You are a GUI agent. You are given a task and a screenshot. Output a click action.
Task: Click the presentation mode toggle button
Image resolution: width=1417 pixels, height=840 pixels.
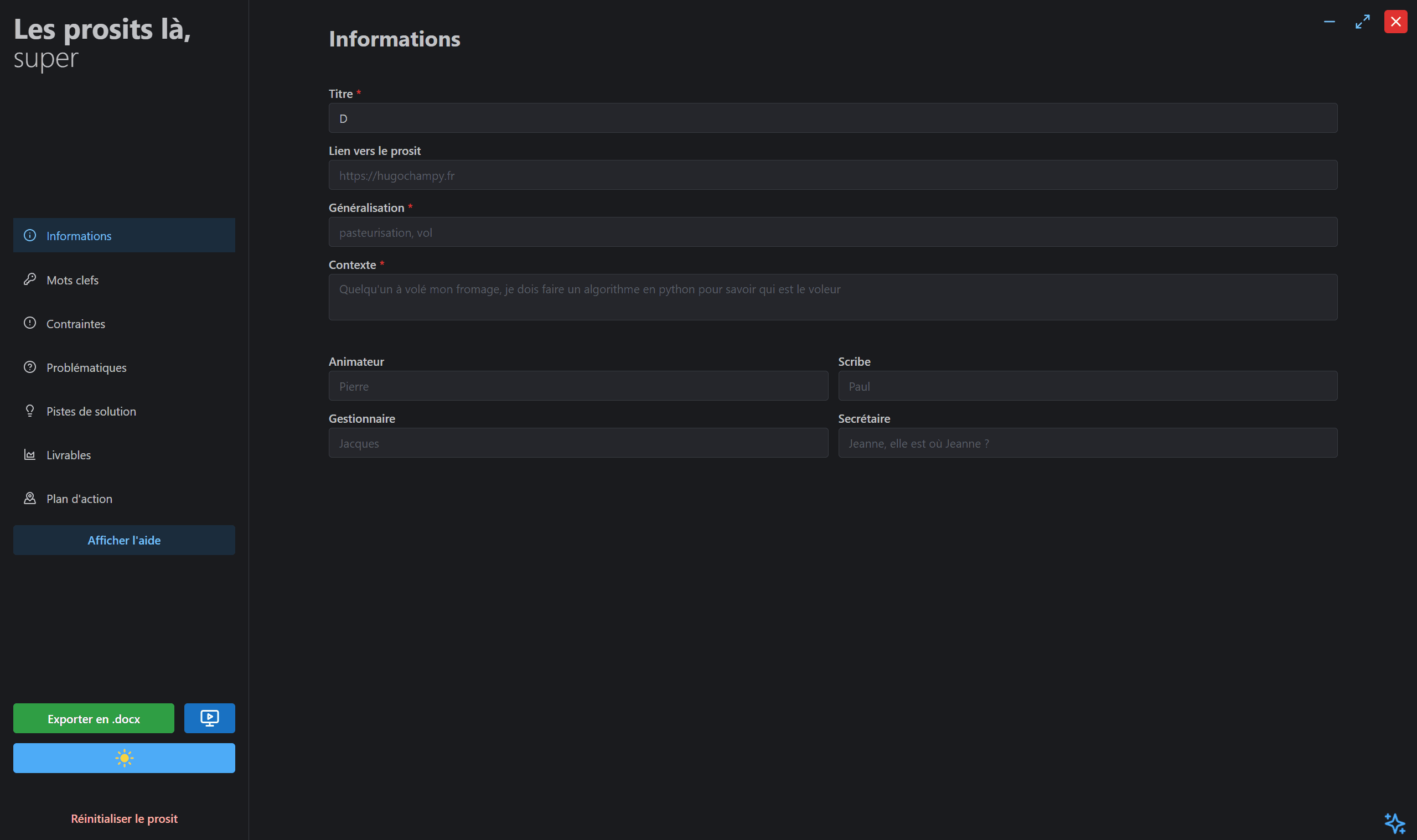pyautogui.click(x=210, y=718)
